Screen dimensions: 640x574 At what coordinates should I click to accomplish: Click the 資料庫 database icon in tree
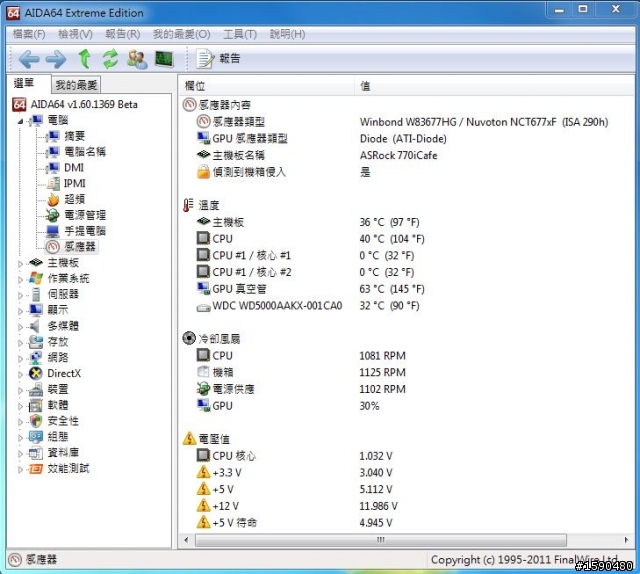point(36,453)
